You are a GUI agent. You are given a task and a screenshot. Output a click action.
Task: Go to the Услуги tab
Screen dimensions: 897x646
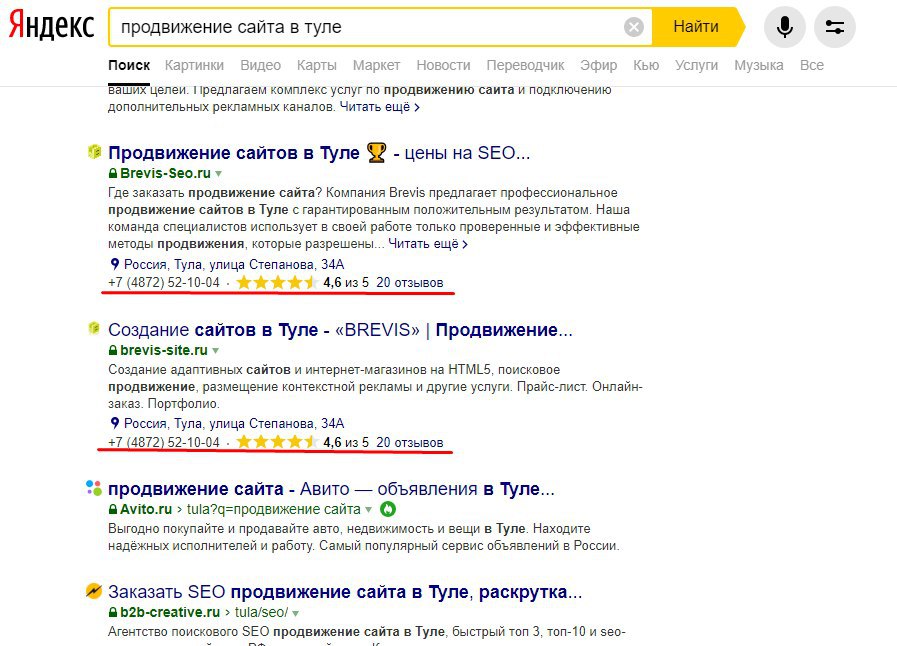pyautogui.click(x=696, y=65)
